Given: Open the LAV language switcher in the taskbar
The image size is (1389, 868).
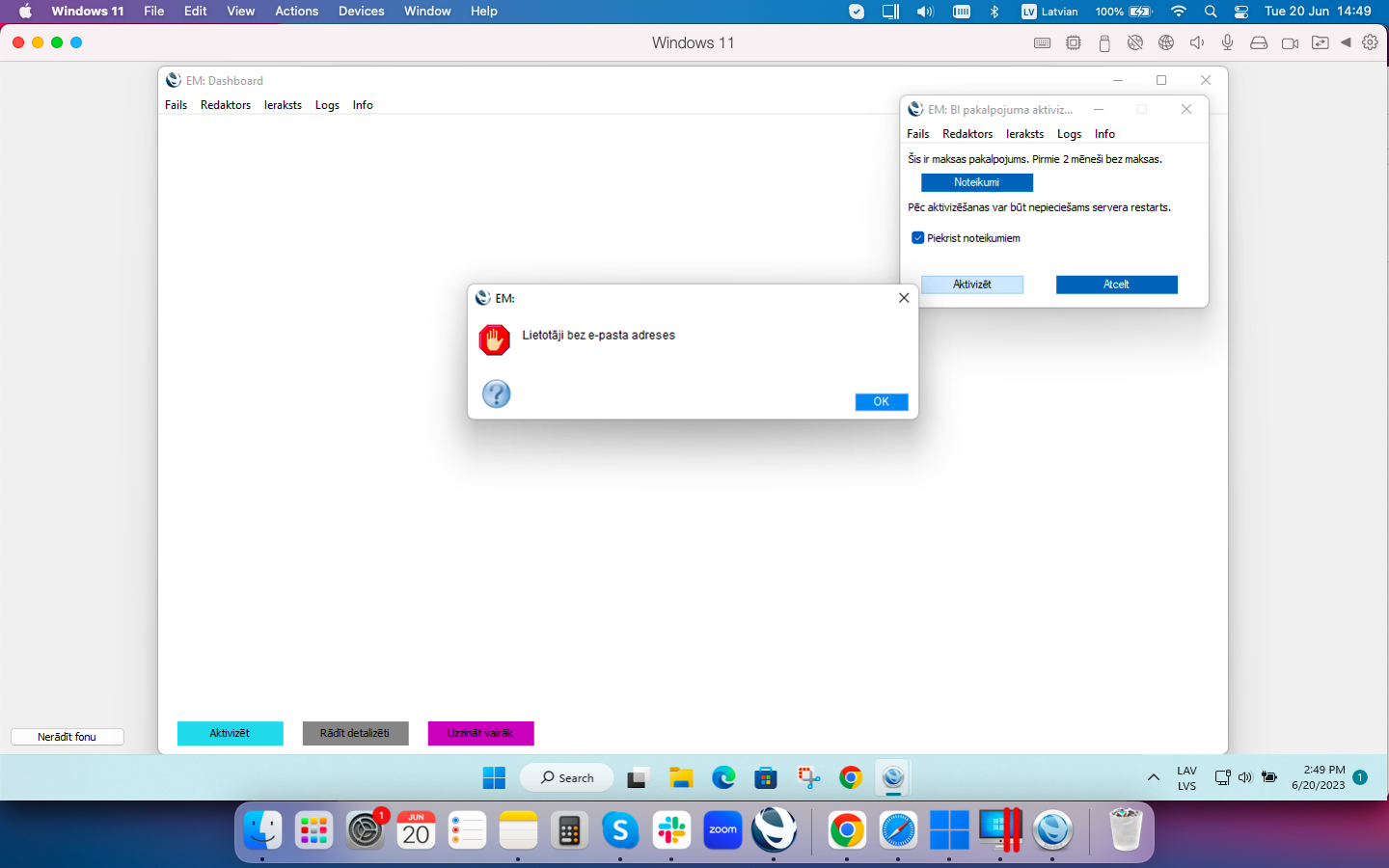Looking at the screenshot, I should [x=1186, y=777].
